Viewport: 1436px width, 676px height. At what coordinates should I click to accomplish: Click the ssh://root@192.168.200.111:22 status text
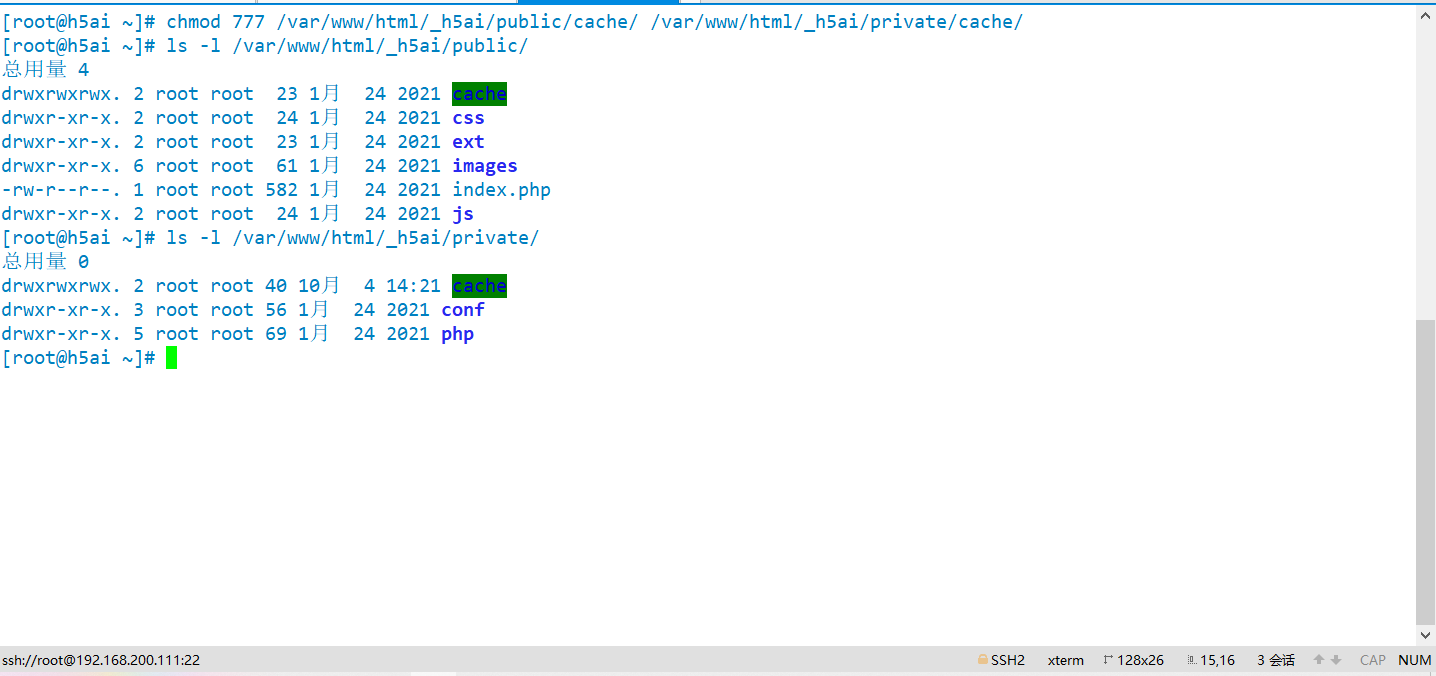tap(101, 660)
